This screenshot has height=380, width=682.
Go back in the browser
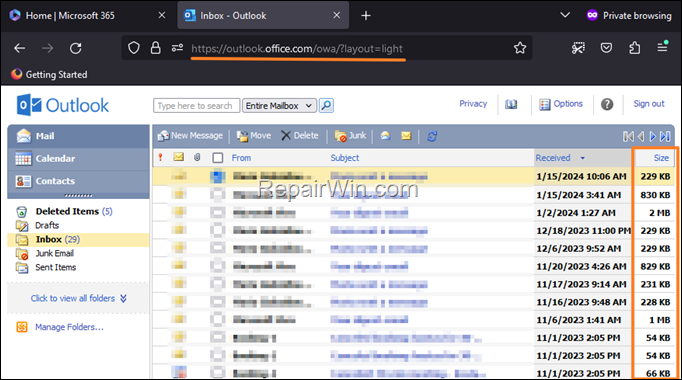(x=20, y=48)
